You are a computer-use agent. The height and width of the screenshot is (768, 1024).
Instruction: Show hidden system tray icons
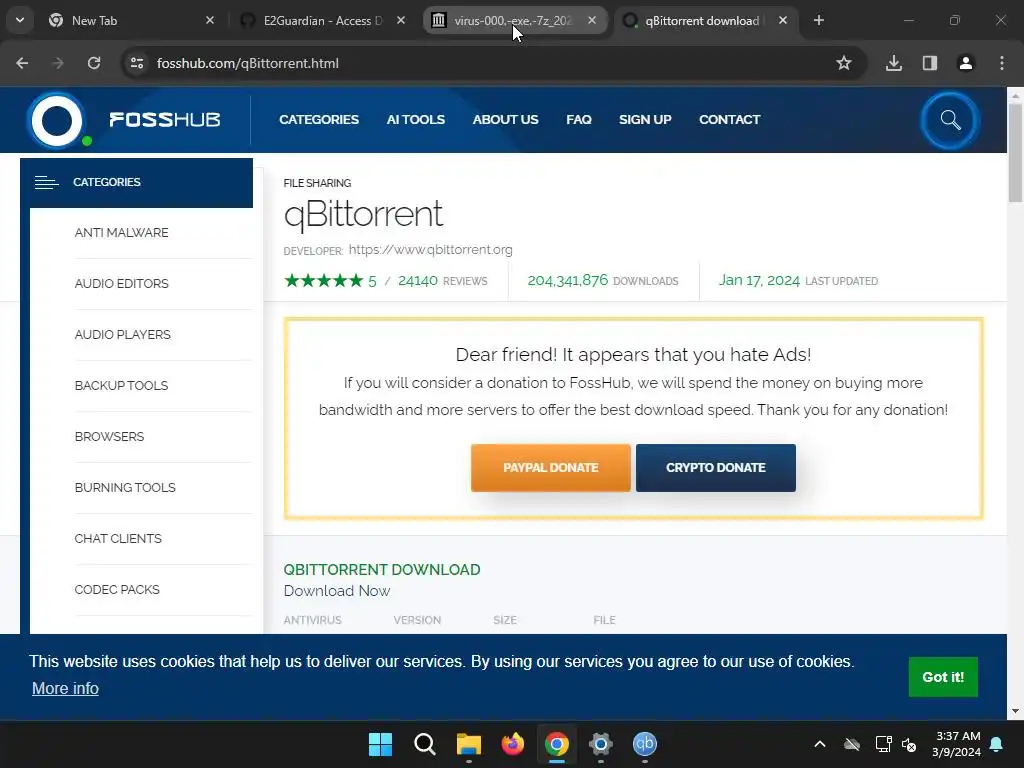coord(820,744)
